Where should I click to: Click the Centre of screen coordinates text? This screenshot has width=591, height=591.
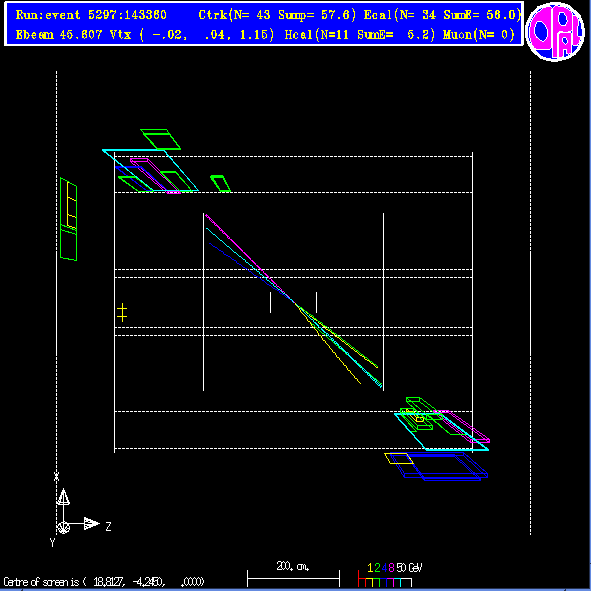click(104, 582)
